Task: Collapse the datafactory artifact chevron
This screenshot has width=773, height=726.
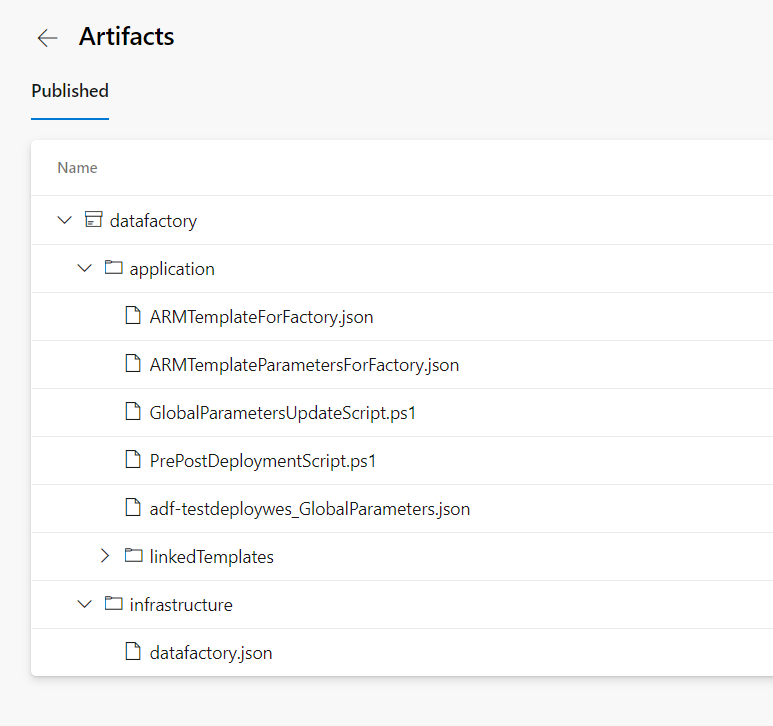Action: click(65, 220)
